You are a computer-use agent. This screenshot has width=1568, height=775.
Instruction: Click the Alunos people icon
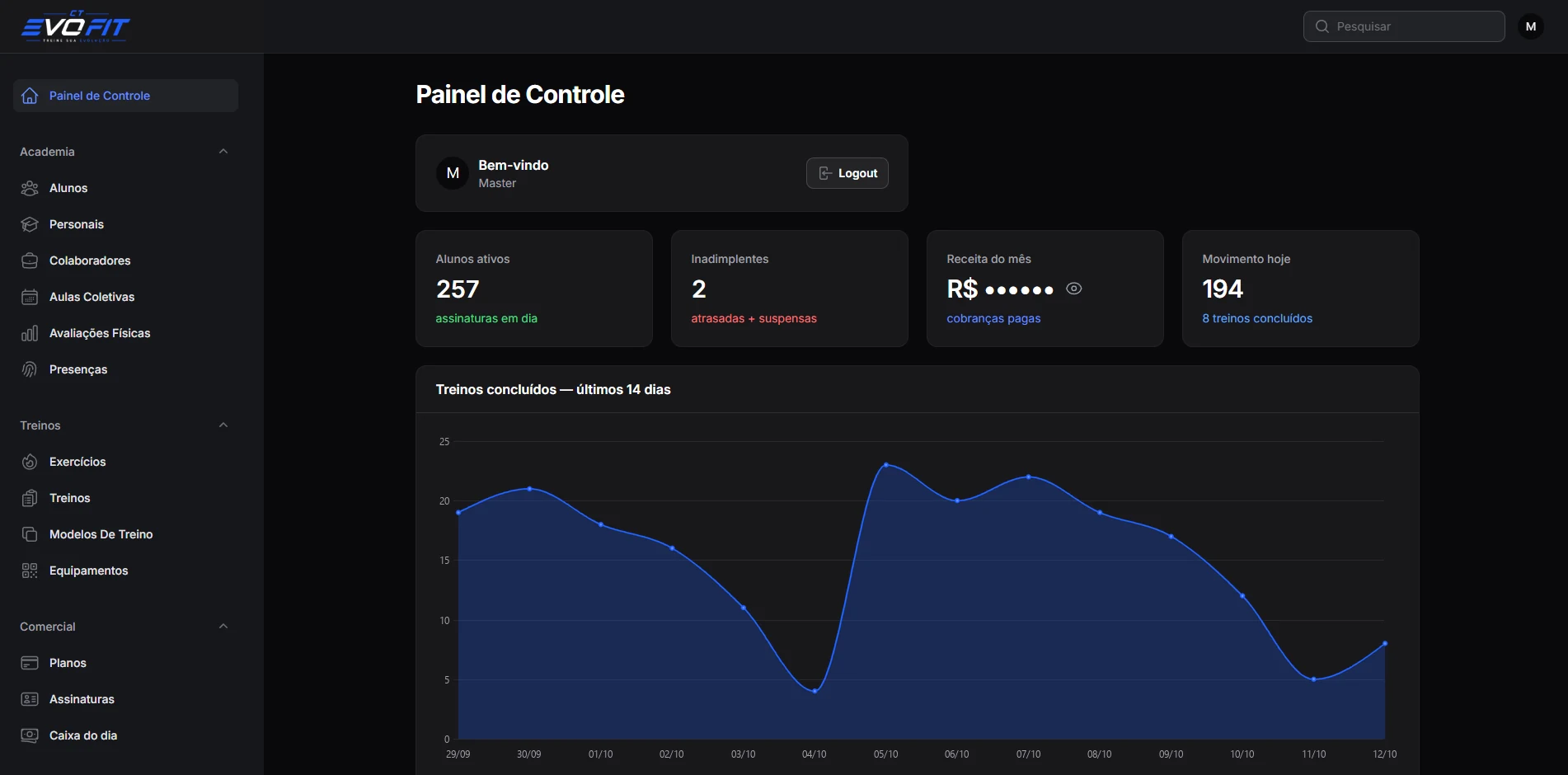pos(30,188)
